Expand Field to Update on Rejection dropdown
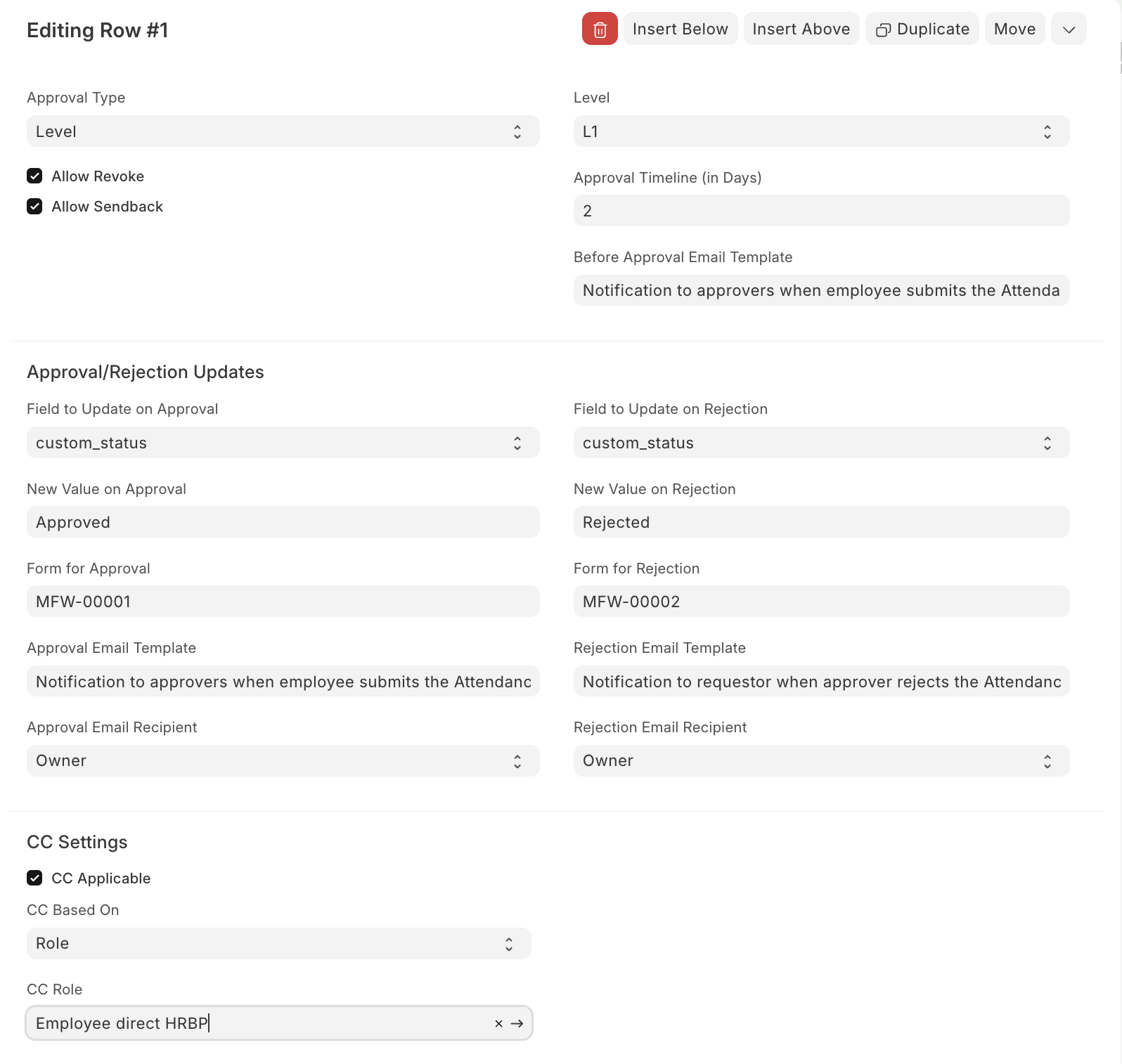 [x=822, y=443]
